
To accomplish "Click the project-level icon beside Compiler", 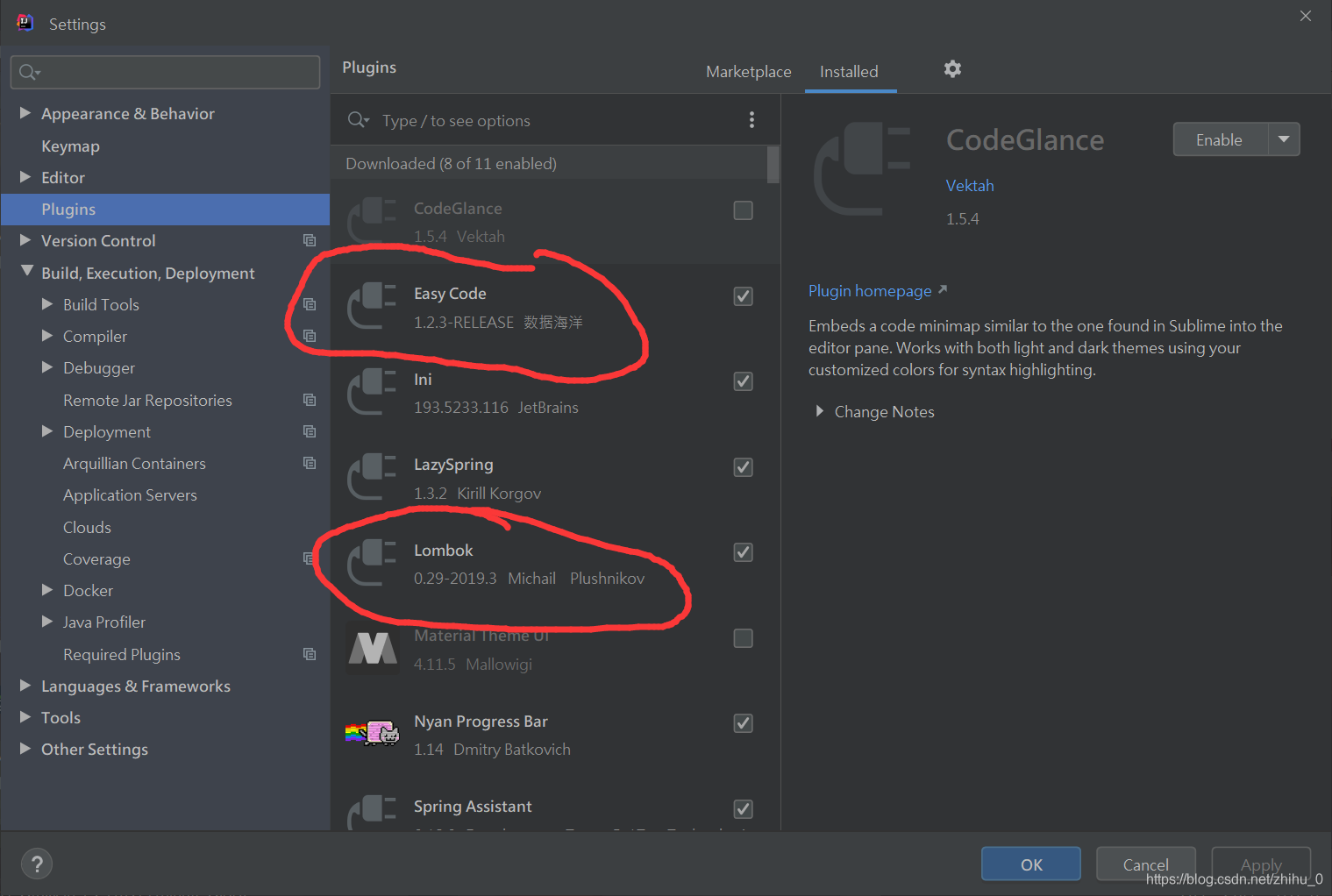I will click(310, 336).
